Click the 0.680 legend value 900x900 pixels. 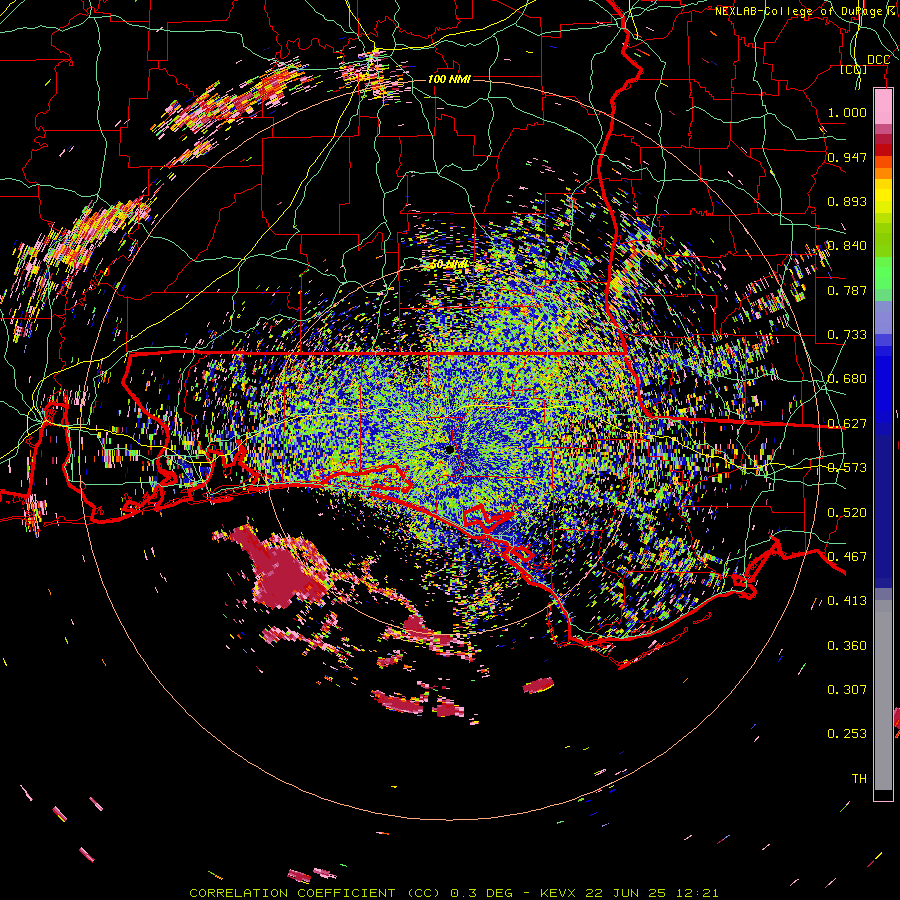pos(847,379)
